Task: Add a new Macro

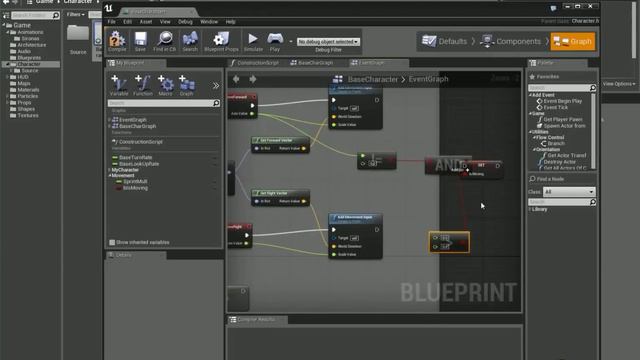Action: 165,85
